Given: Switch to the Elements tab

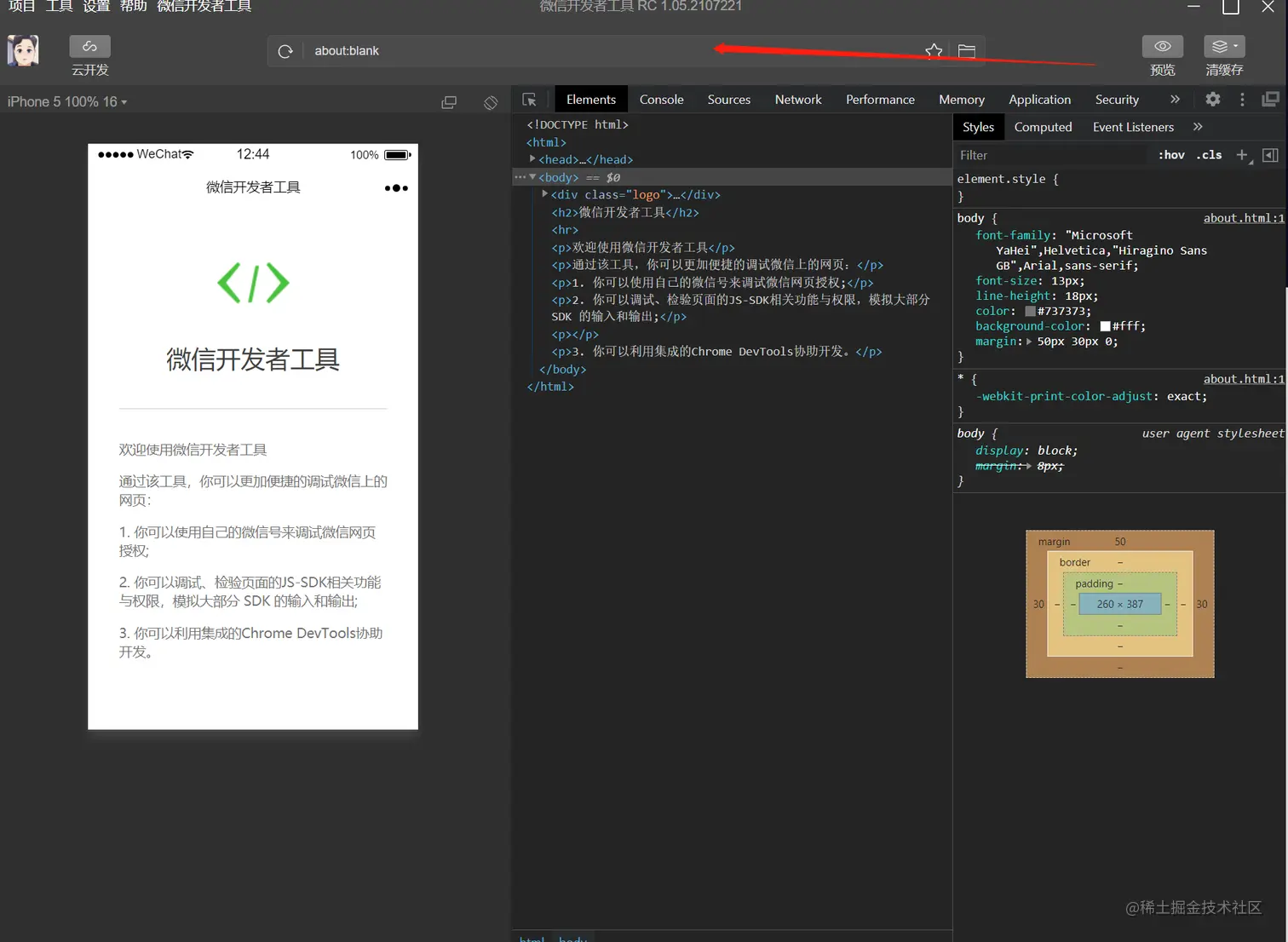Looking at the screenshot, I should [x=590, y=100].
